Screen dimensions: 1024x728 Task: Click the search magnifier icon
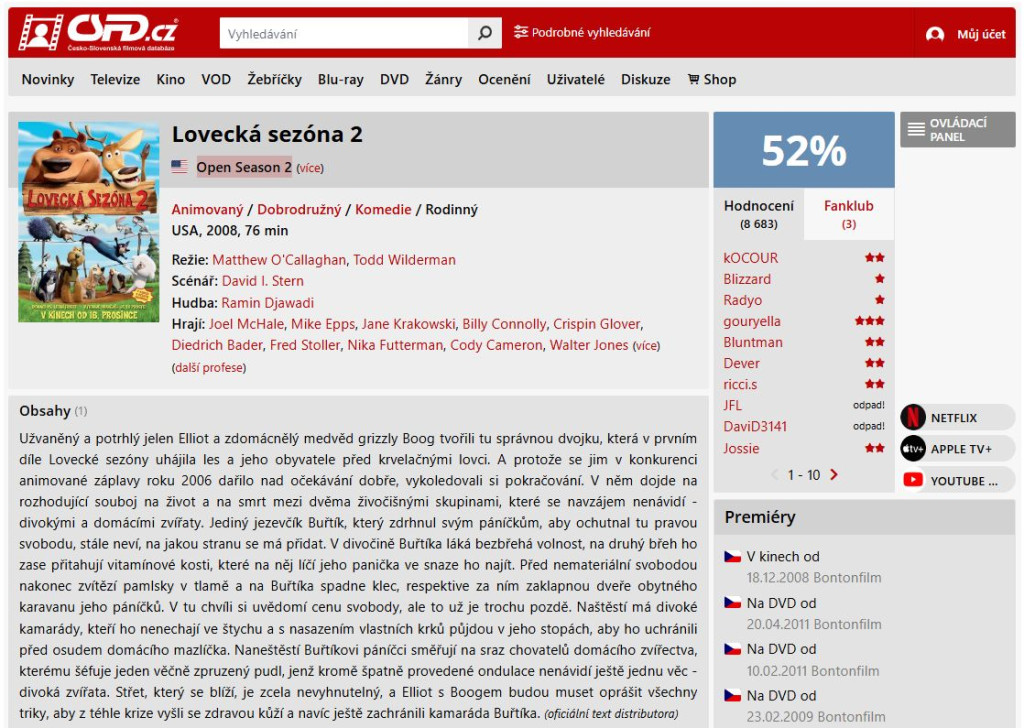click(485, 33)
